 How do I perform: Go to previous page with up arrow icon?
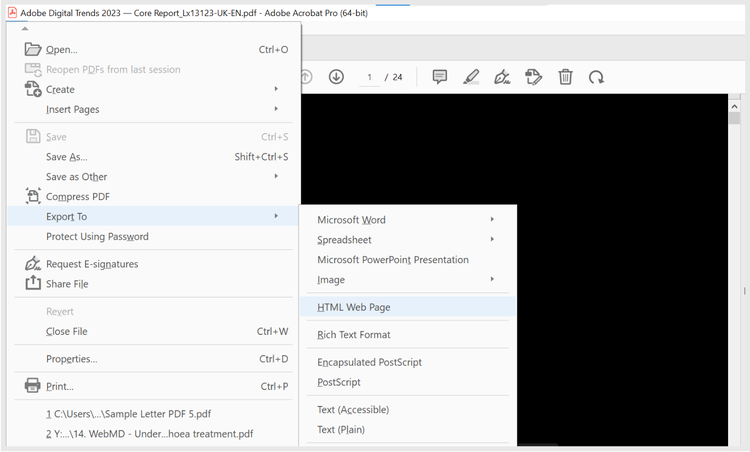click(x=306, y=77)
